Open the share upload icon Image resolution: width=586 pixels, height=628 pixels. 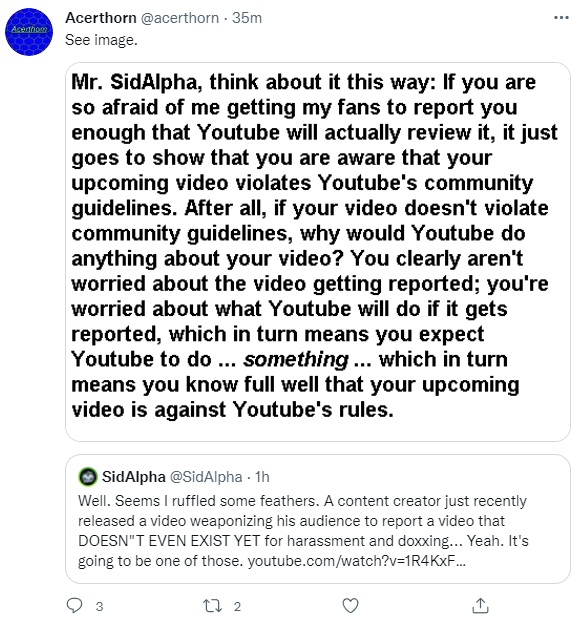(480, 606)
